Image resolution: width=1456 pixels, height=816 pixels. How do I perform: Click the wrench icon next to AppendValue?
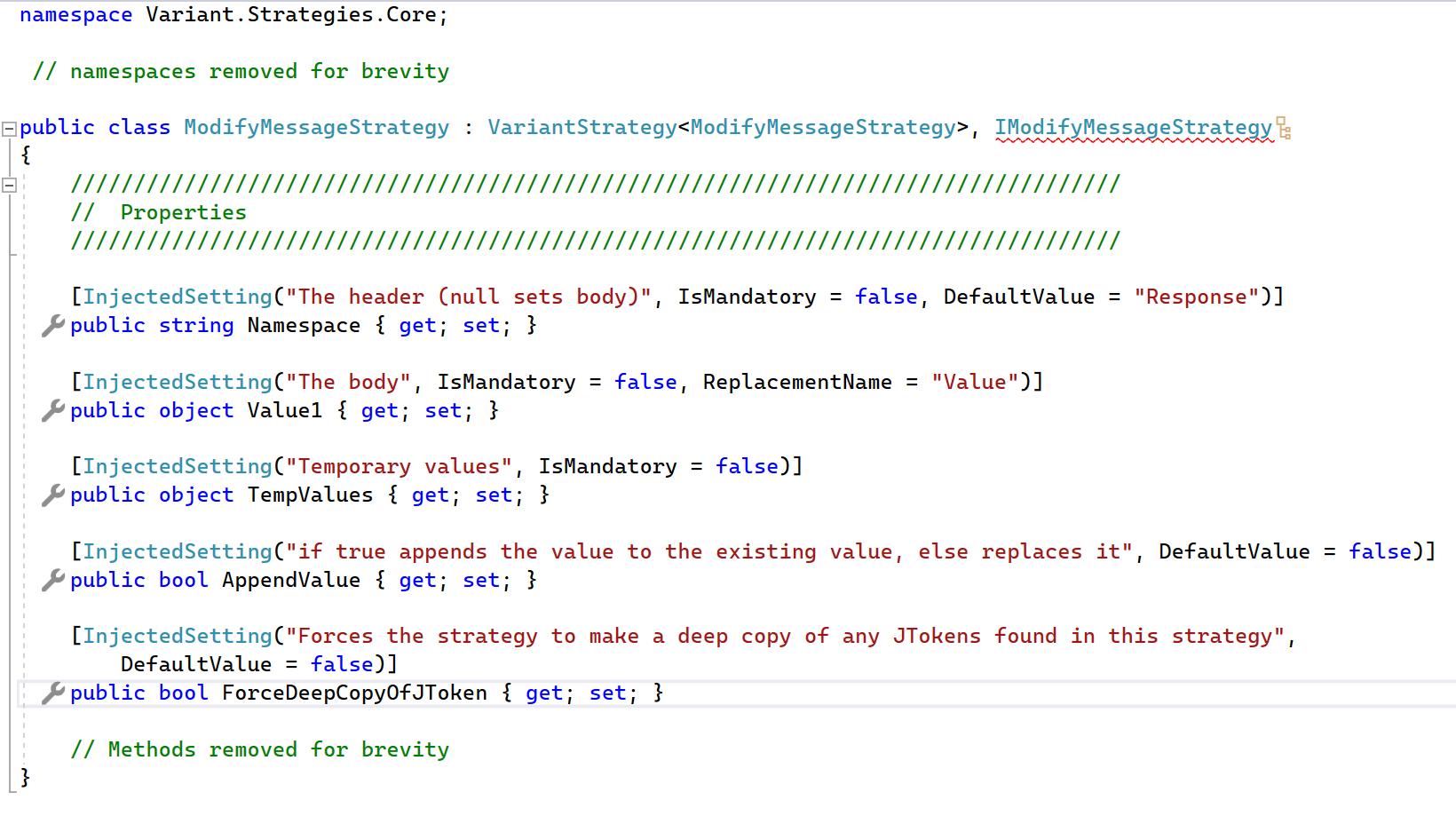(x=52, y=580)
